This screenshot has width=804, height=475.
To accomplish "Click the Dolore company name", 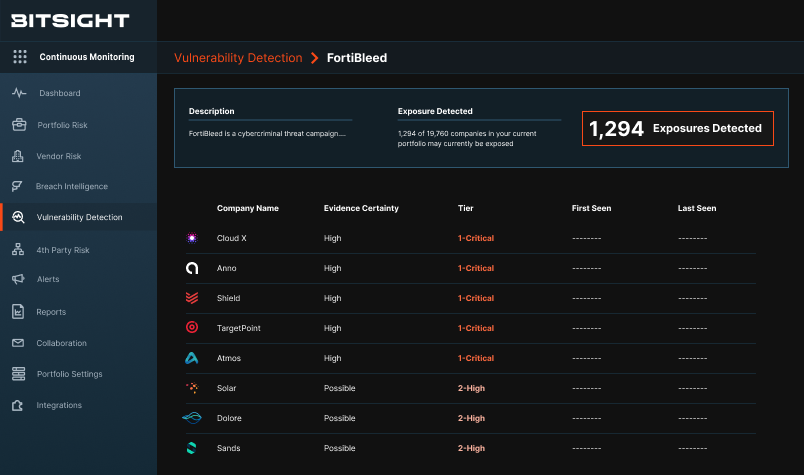I will (229, 418).
